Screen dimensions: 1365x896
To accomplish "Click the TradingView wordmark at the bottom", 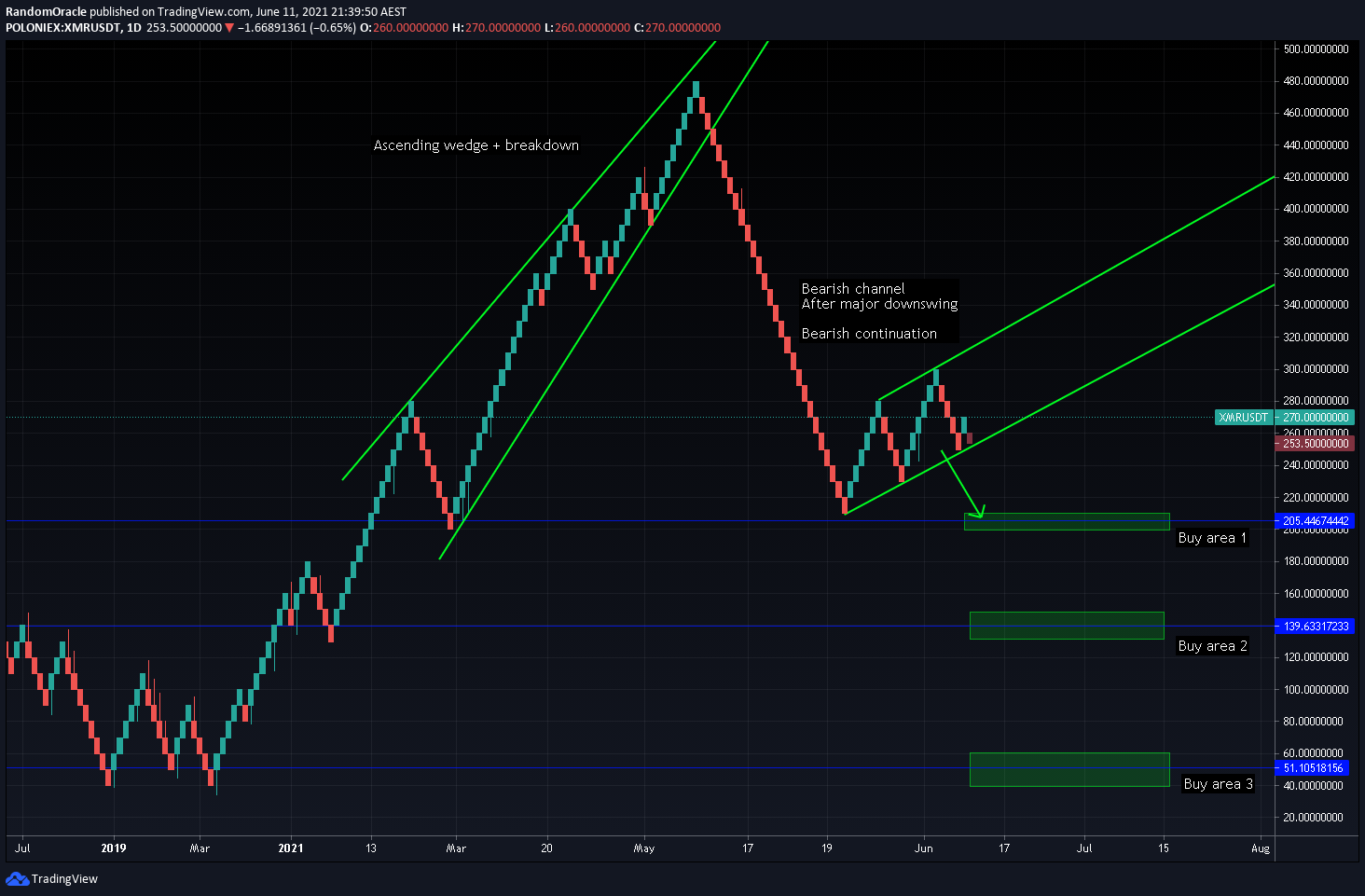I will (64, 878).
